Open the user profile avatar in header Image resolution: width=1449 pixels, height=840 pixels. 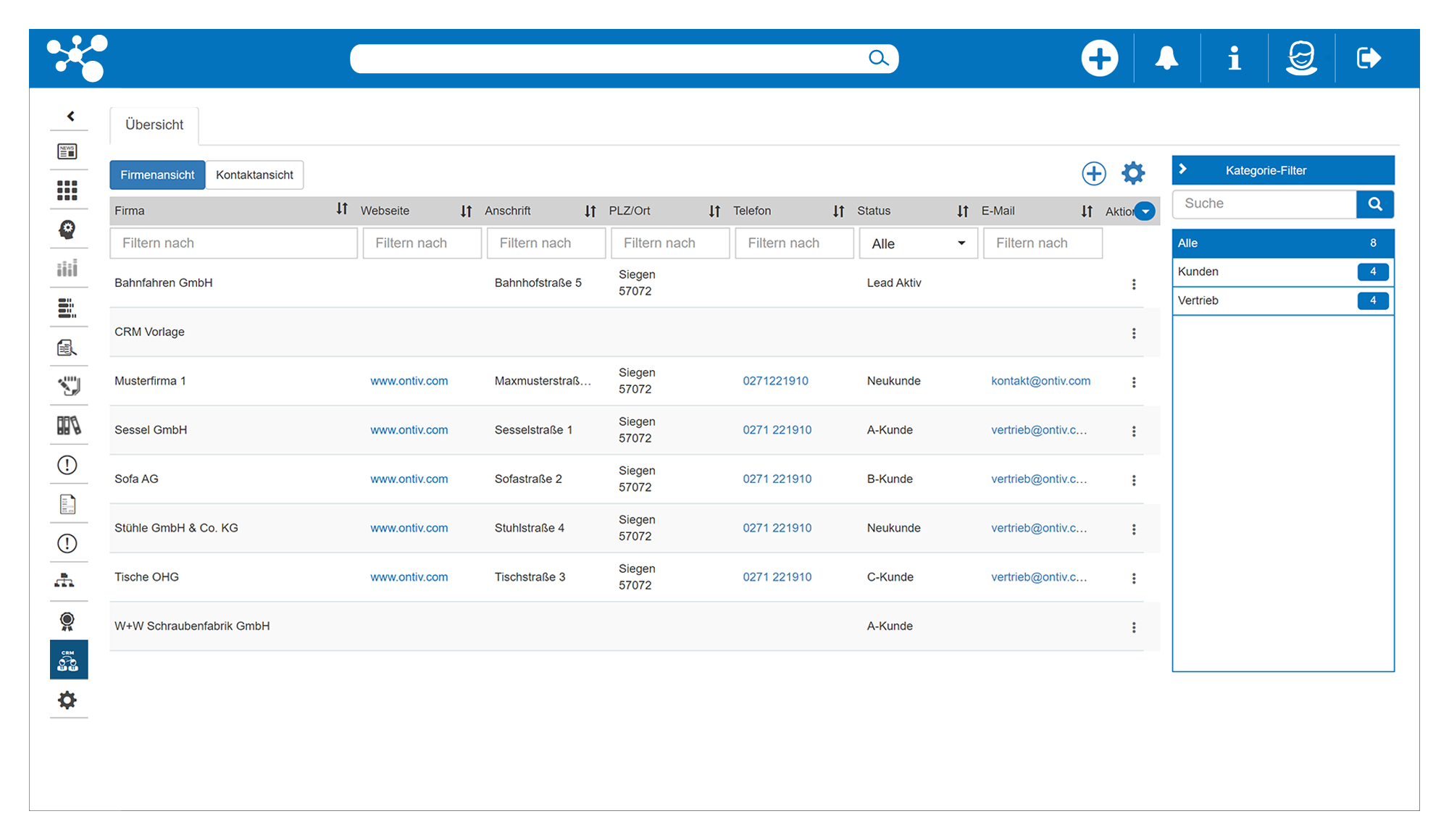1301,58
